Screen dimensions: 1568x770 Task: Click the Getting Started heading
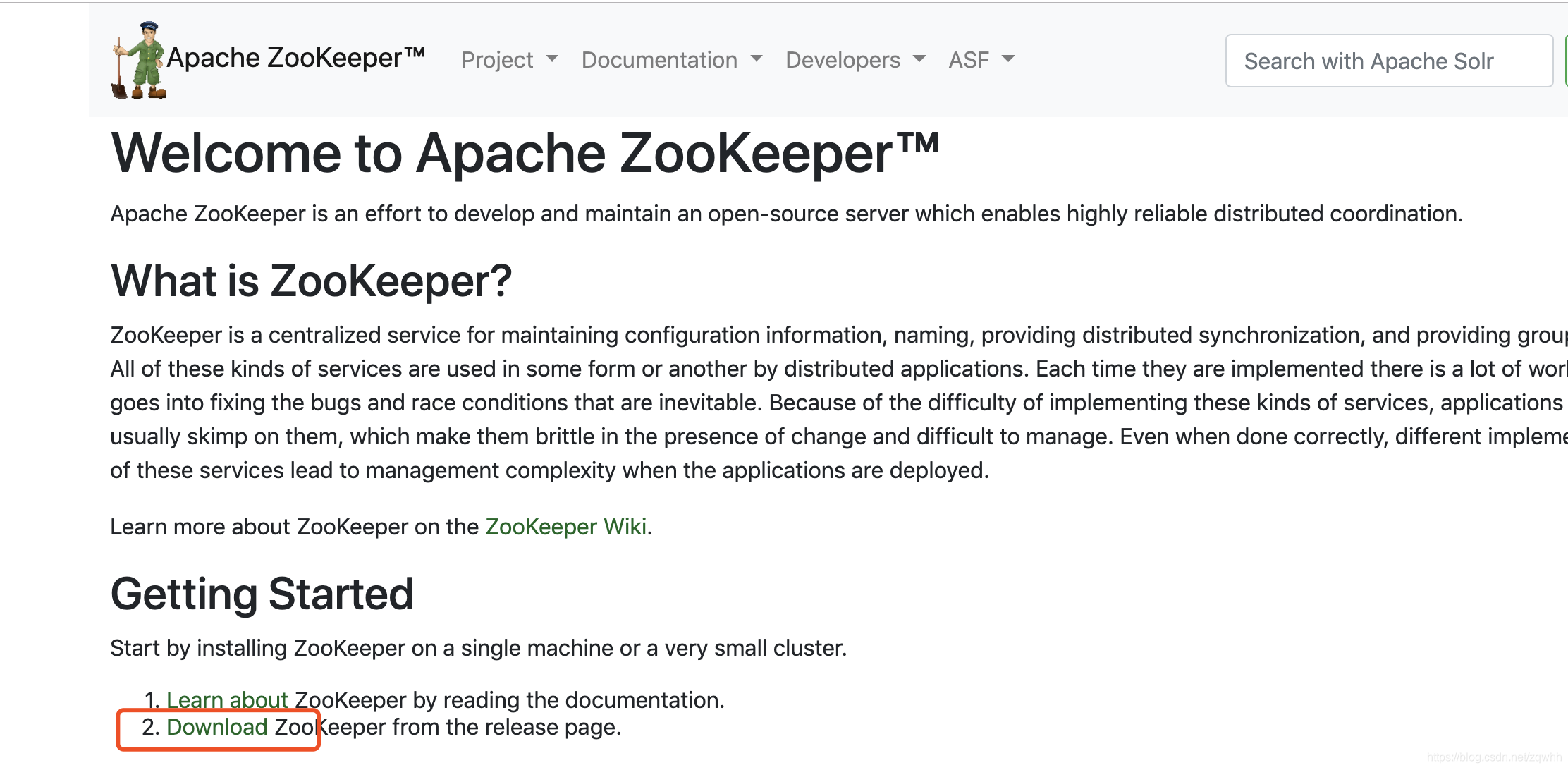click(x=262, y=594)
